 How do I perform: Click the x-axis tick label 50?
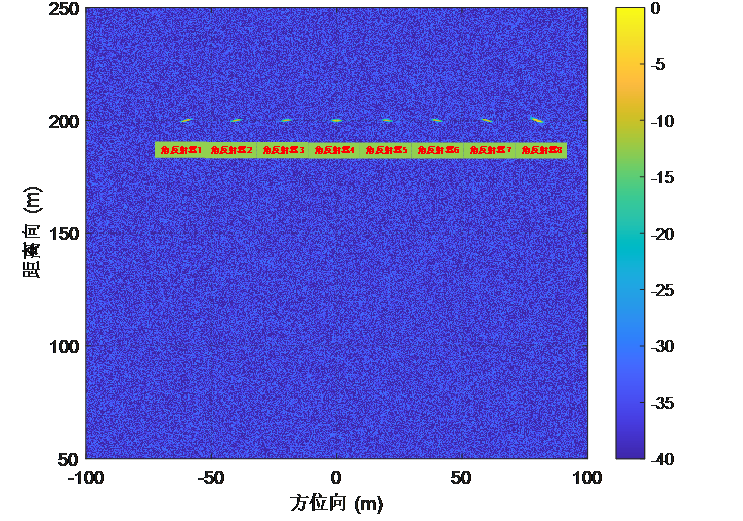point(462,477)
